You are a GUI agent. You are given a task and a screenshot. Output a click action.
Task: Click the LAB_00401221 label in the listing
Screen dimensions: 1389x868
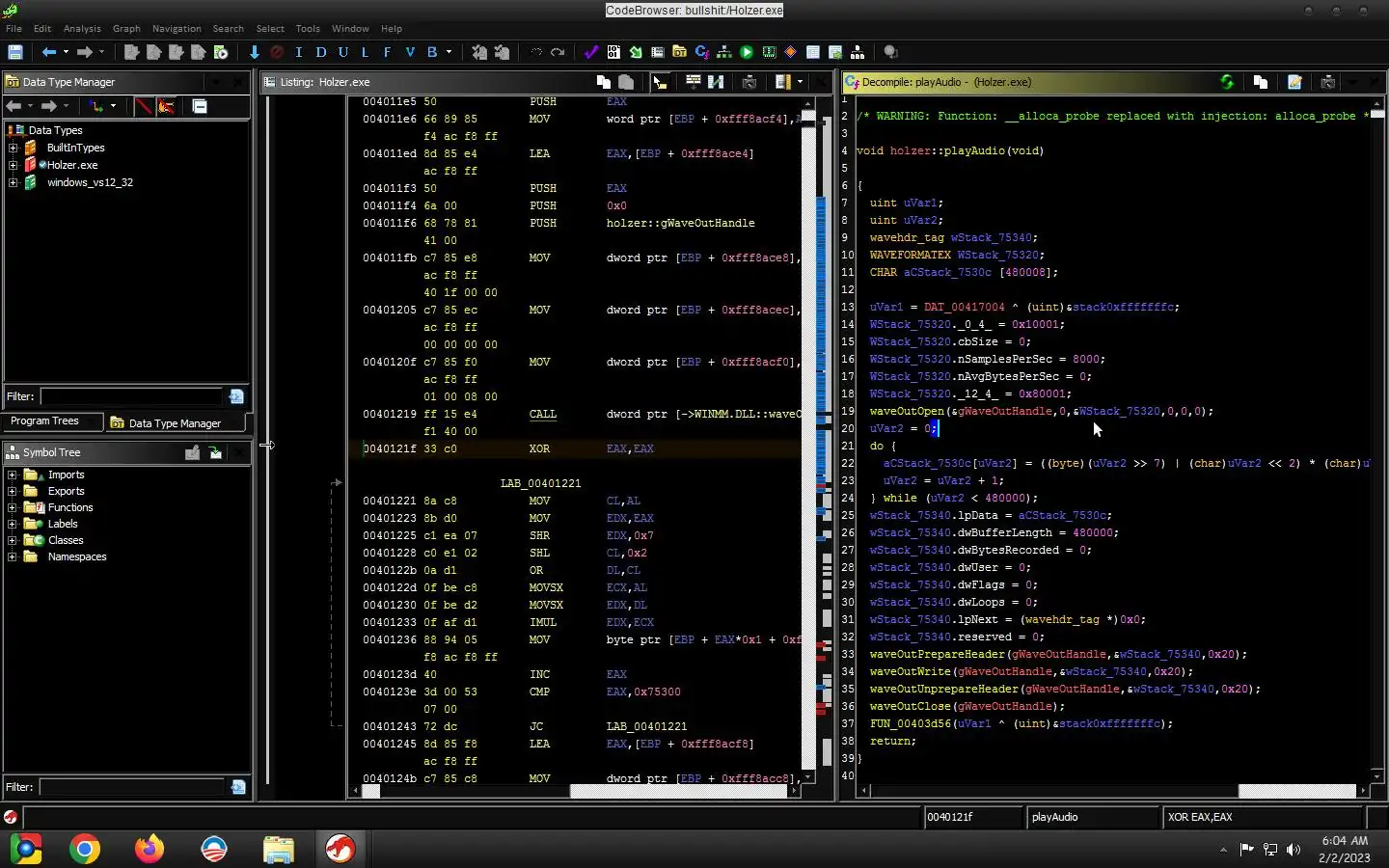pyautogui.click(x=540, y=483)
